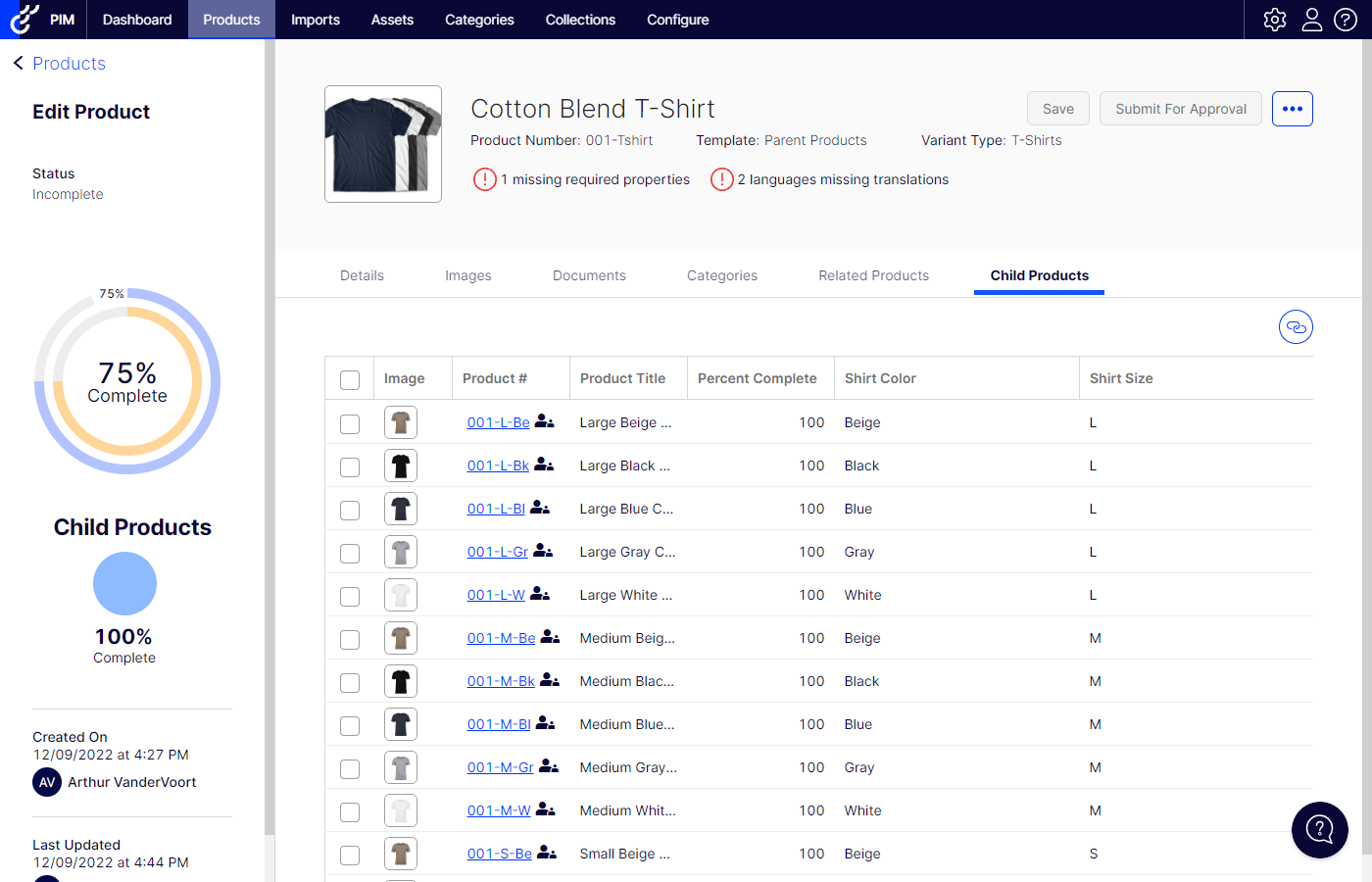
Task: Click the Cotton Blend T-Shirt product thumbnail
Action: point(383,144)
